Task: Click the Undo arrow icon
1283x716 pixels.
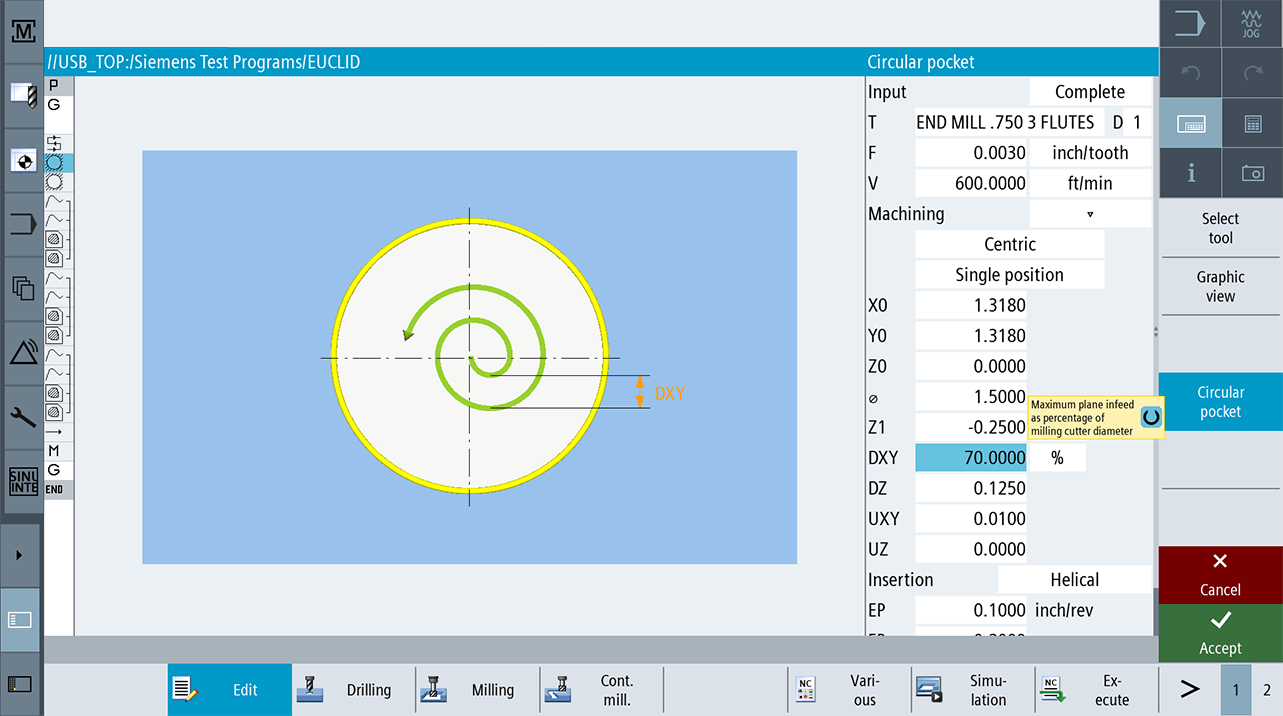Action: tap(1190, 73)
